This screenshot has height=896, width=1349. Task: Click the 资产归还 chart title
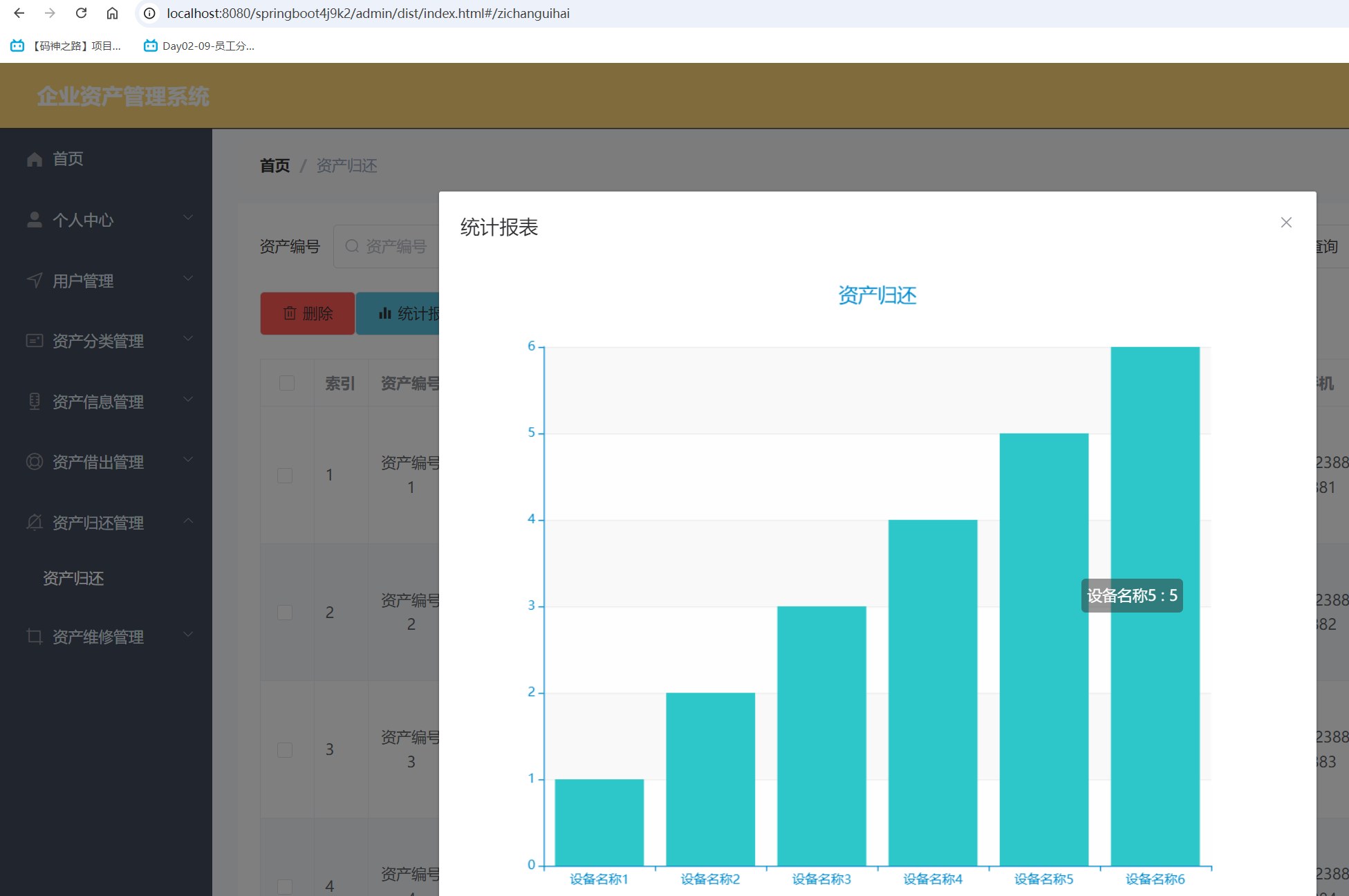point(877,296)
